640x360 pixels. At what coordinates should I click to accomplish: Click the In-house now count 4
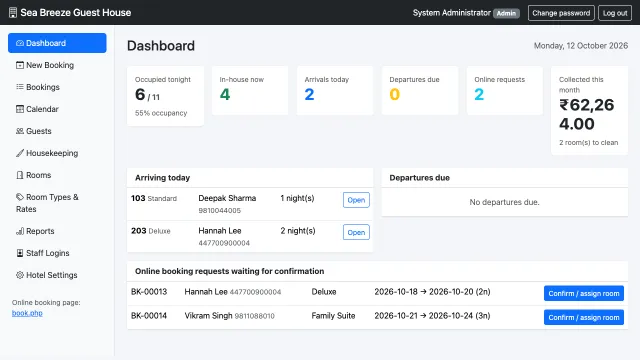tap(225, 95)
